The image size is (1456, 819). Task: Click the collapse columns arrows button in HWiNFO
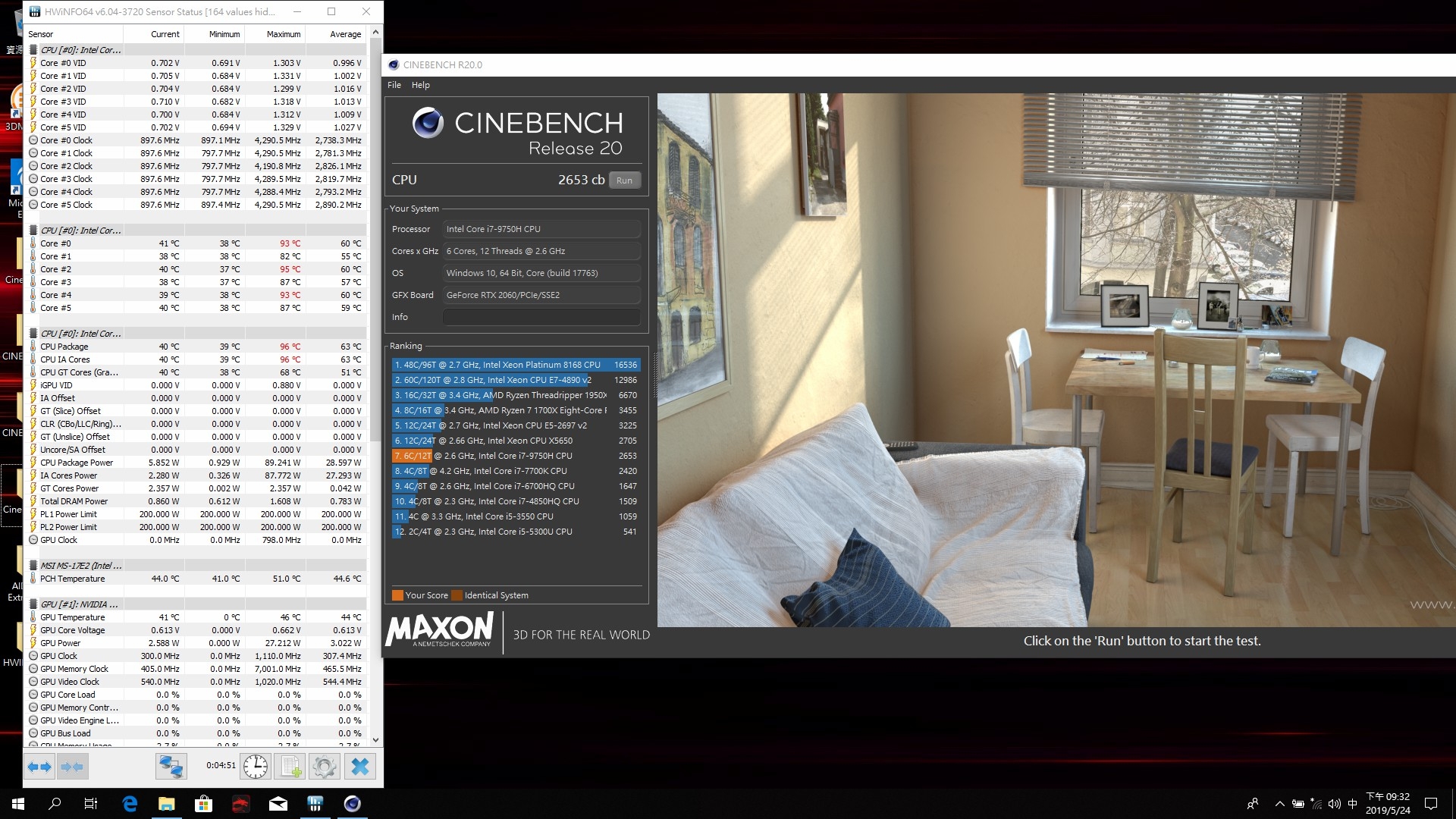(x=72, y=767)
